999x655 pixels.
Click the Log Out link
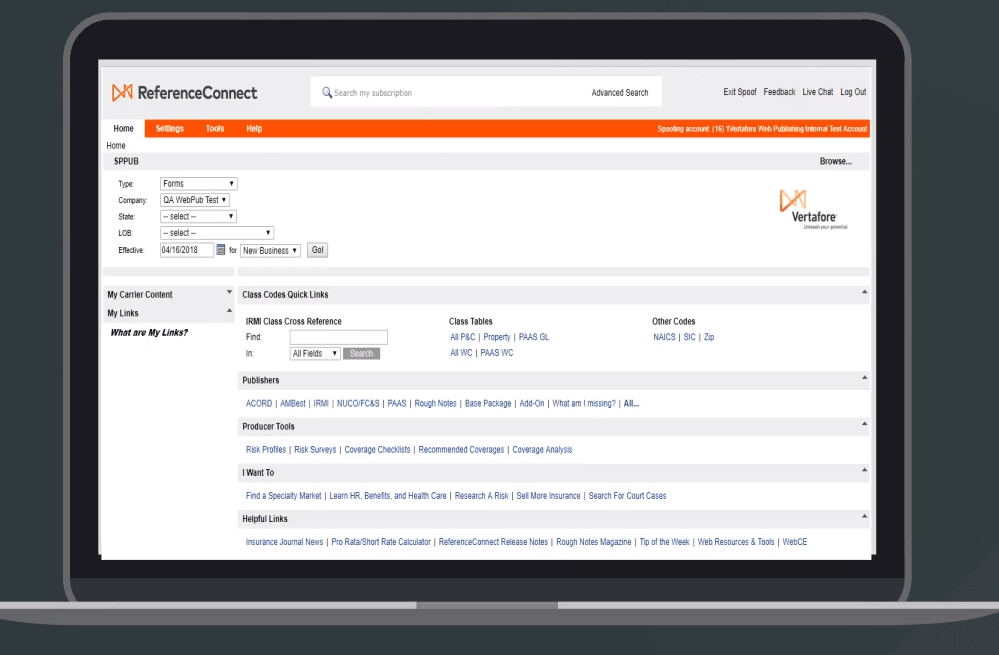click(x=852, y=91)
